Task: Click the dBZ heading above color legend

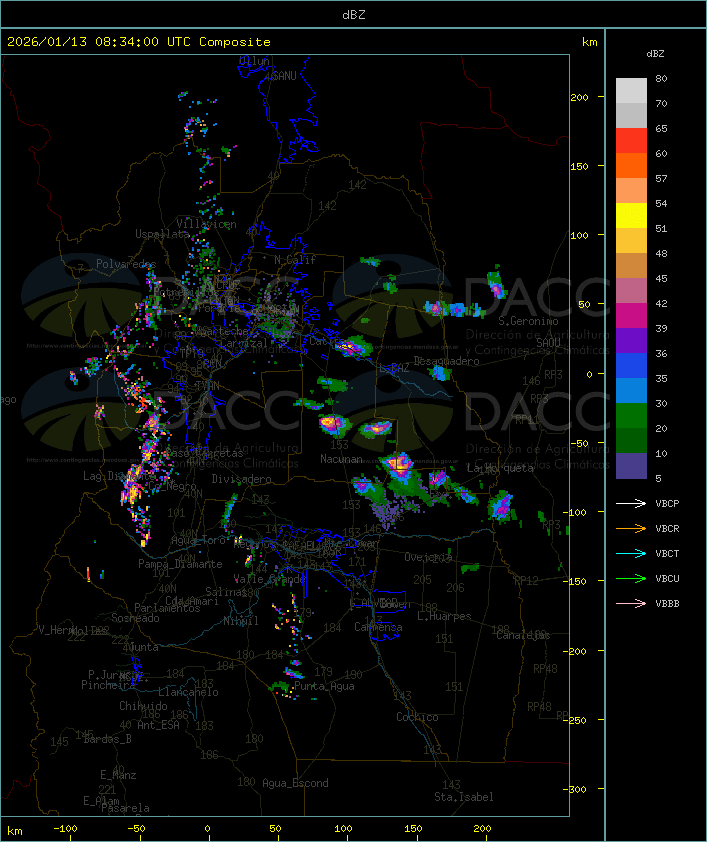Action: 655,52
